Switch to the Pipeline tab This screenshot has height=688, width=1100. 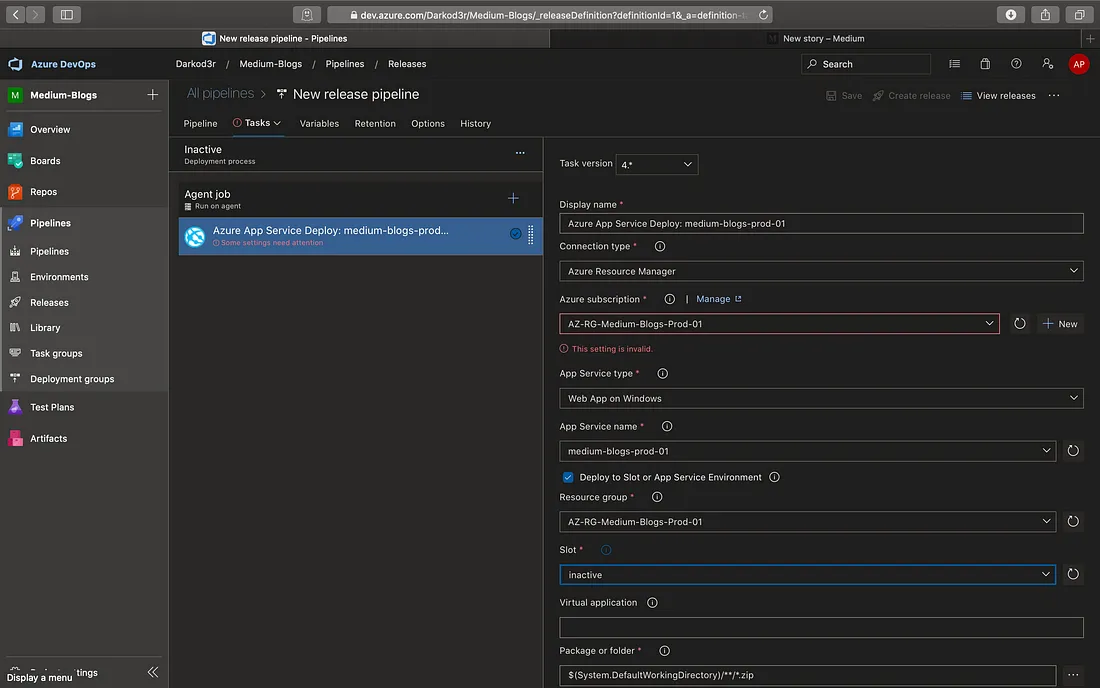coord(201,123)
